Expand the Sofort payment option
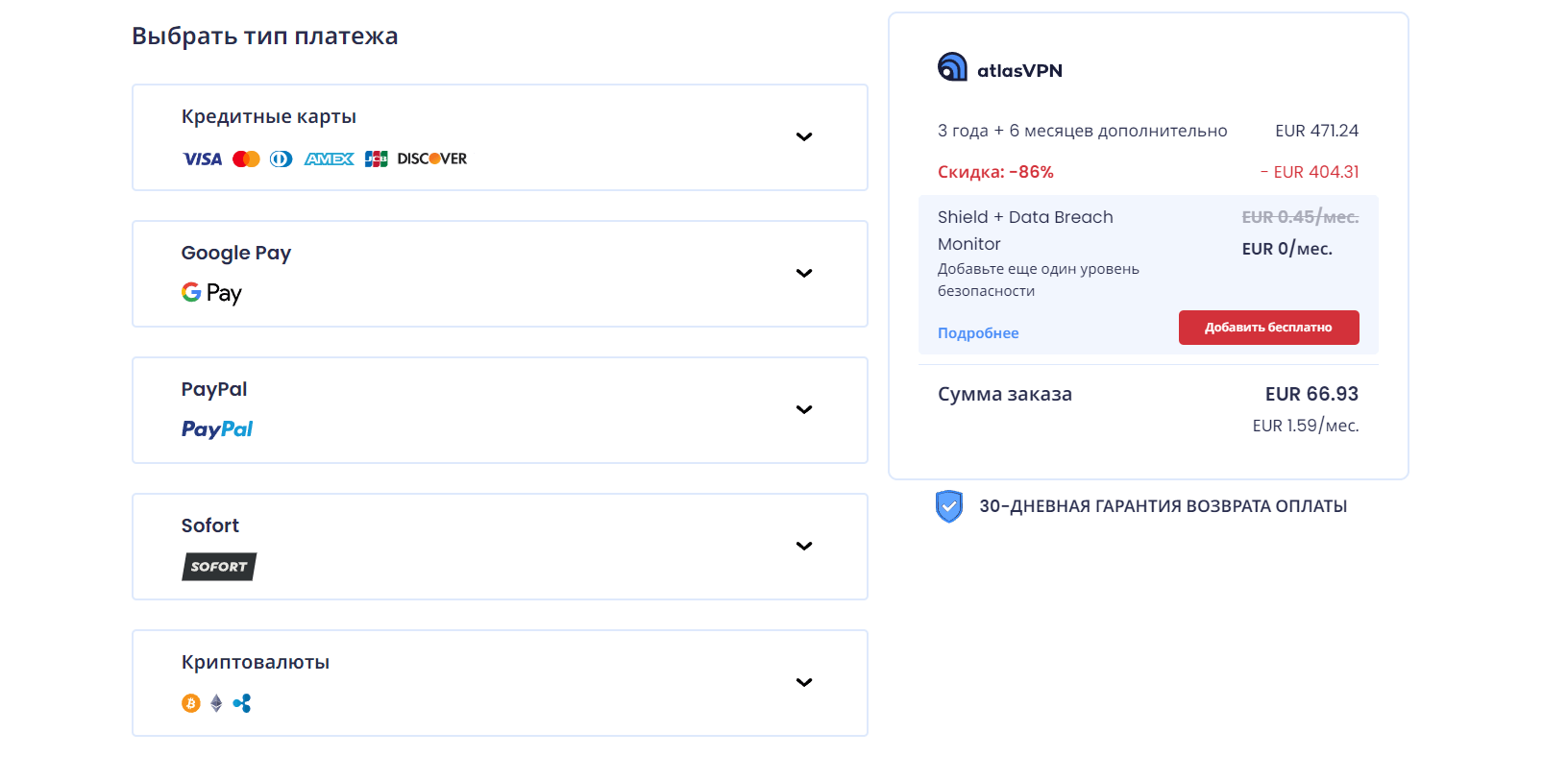The image size is (1568, 757). [804, 546]
